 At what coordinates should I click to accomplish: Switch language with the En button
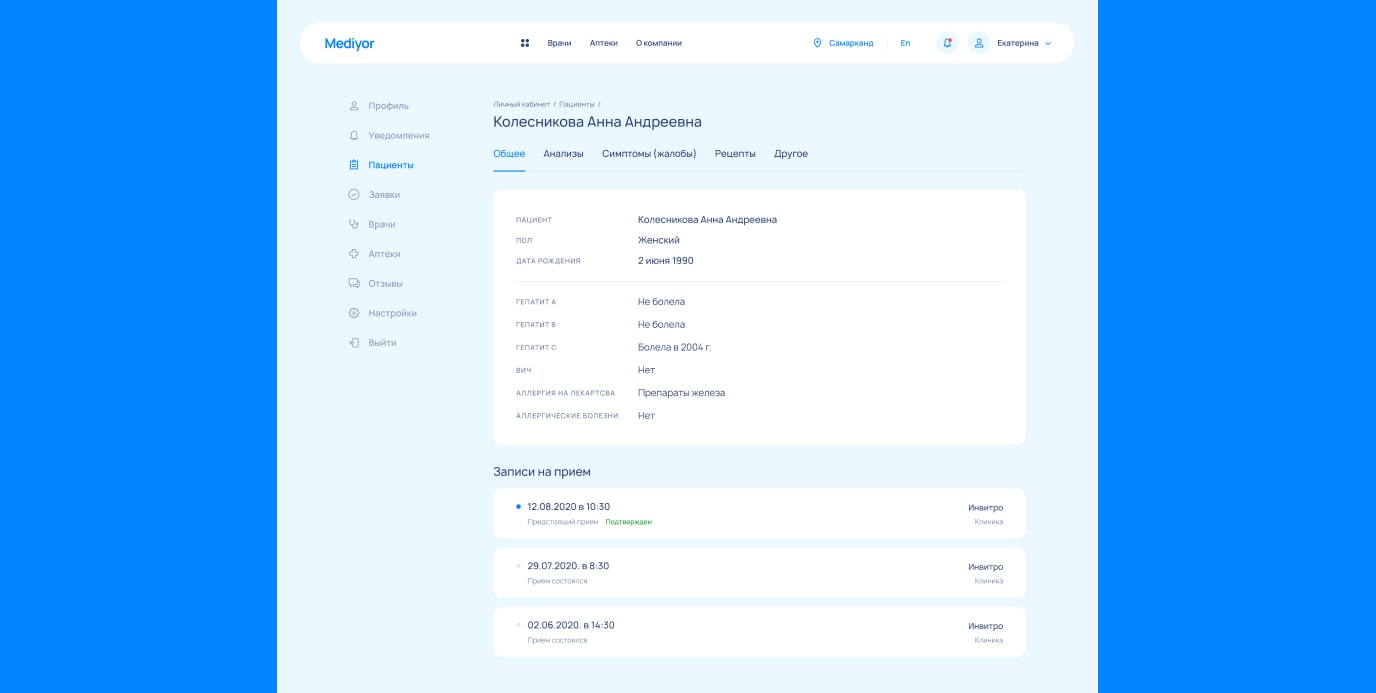[x=905, y=43]
